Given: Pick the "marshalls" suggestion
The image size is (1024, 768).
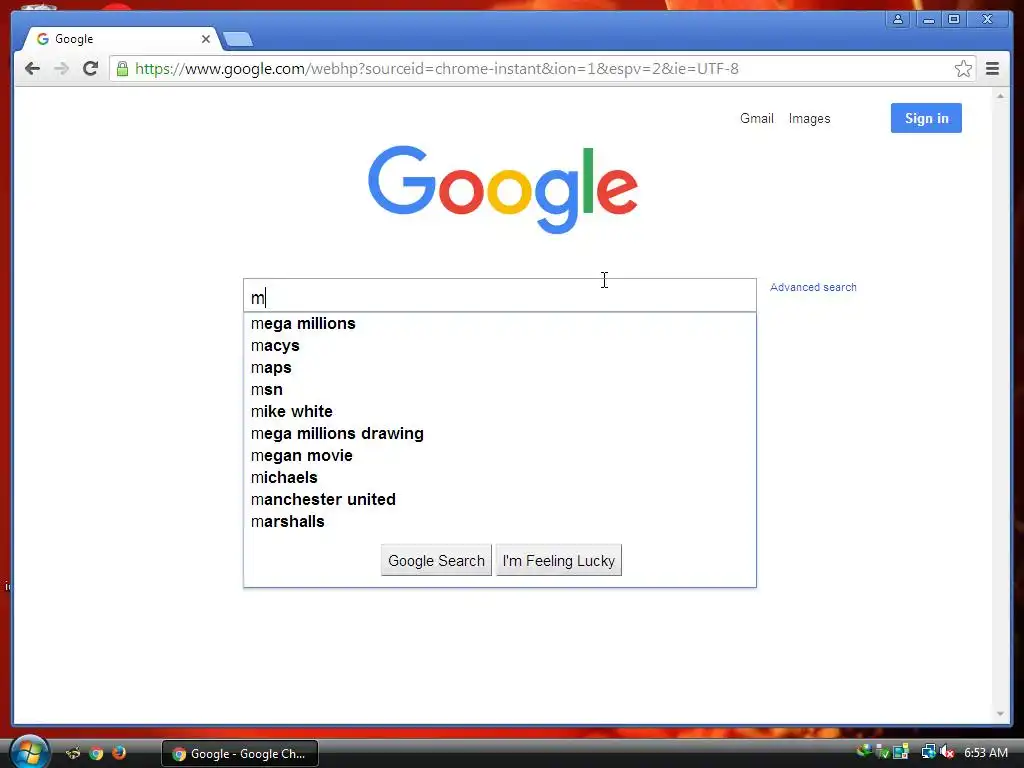Looking at the screenshot, I should click(x=500, y=522).
